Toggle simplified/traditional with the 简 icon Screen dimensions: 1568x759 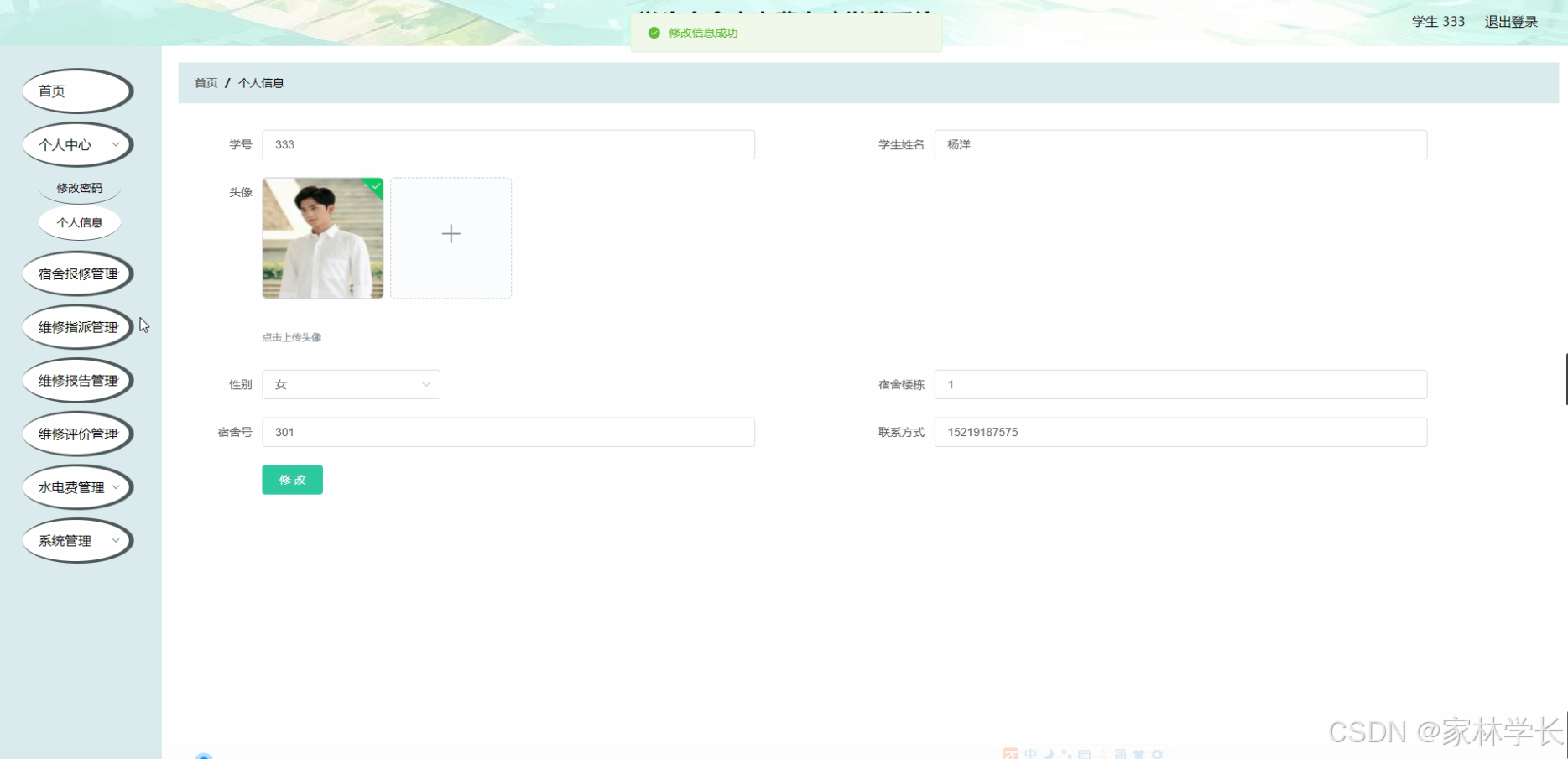1120,754
